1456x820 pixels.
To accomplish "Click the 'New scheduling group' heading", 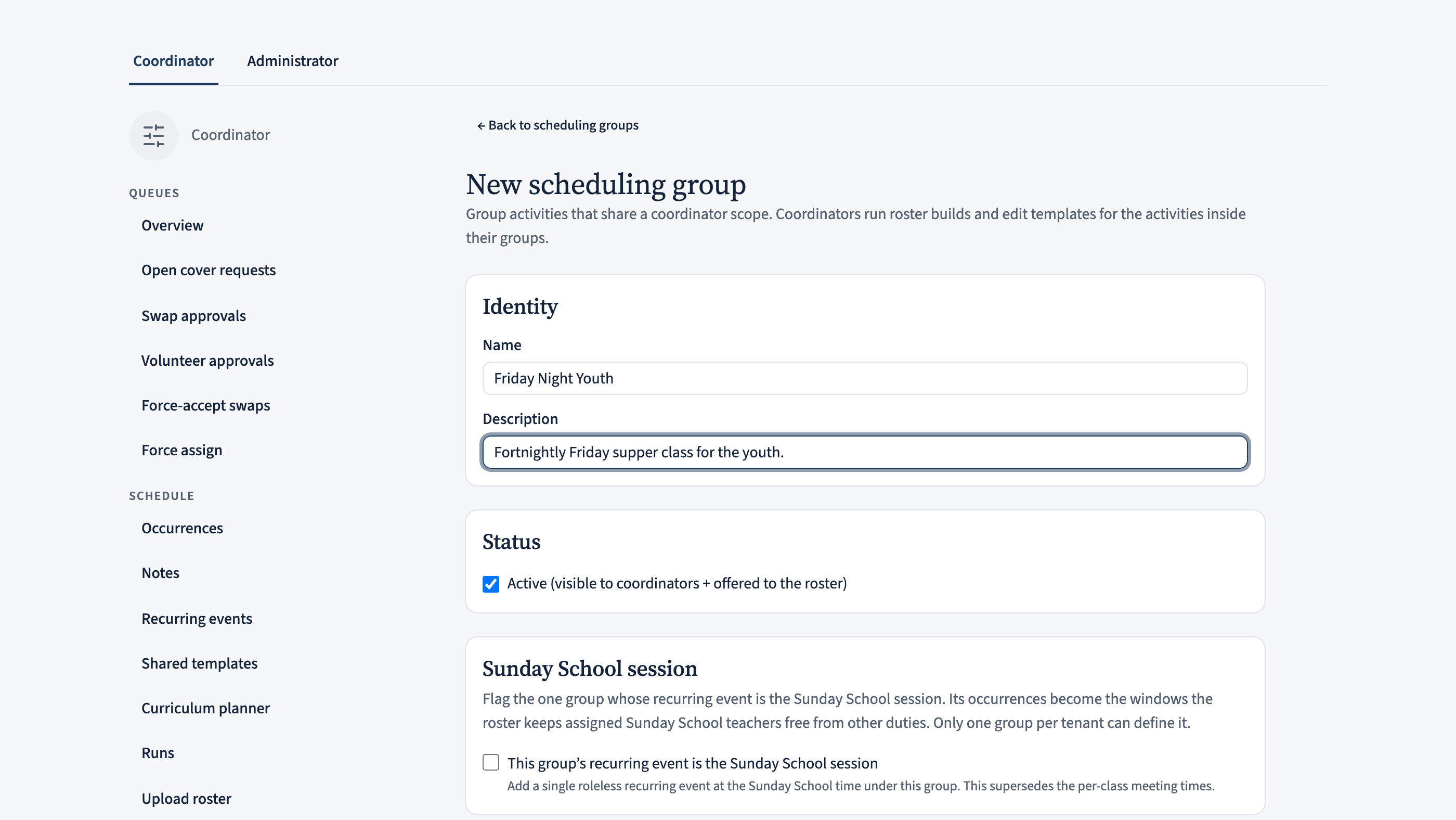I will pyautogui.click(x=605, y=184).
